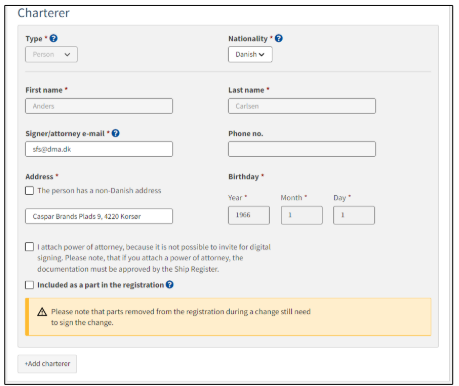
Task: Check Included as a part in the registration
Action: pos(29,285)
